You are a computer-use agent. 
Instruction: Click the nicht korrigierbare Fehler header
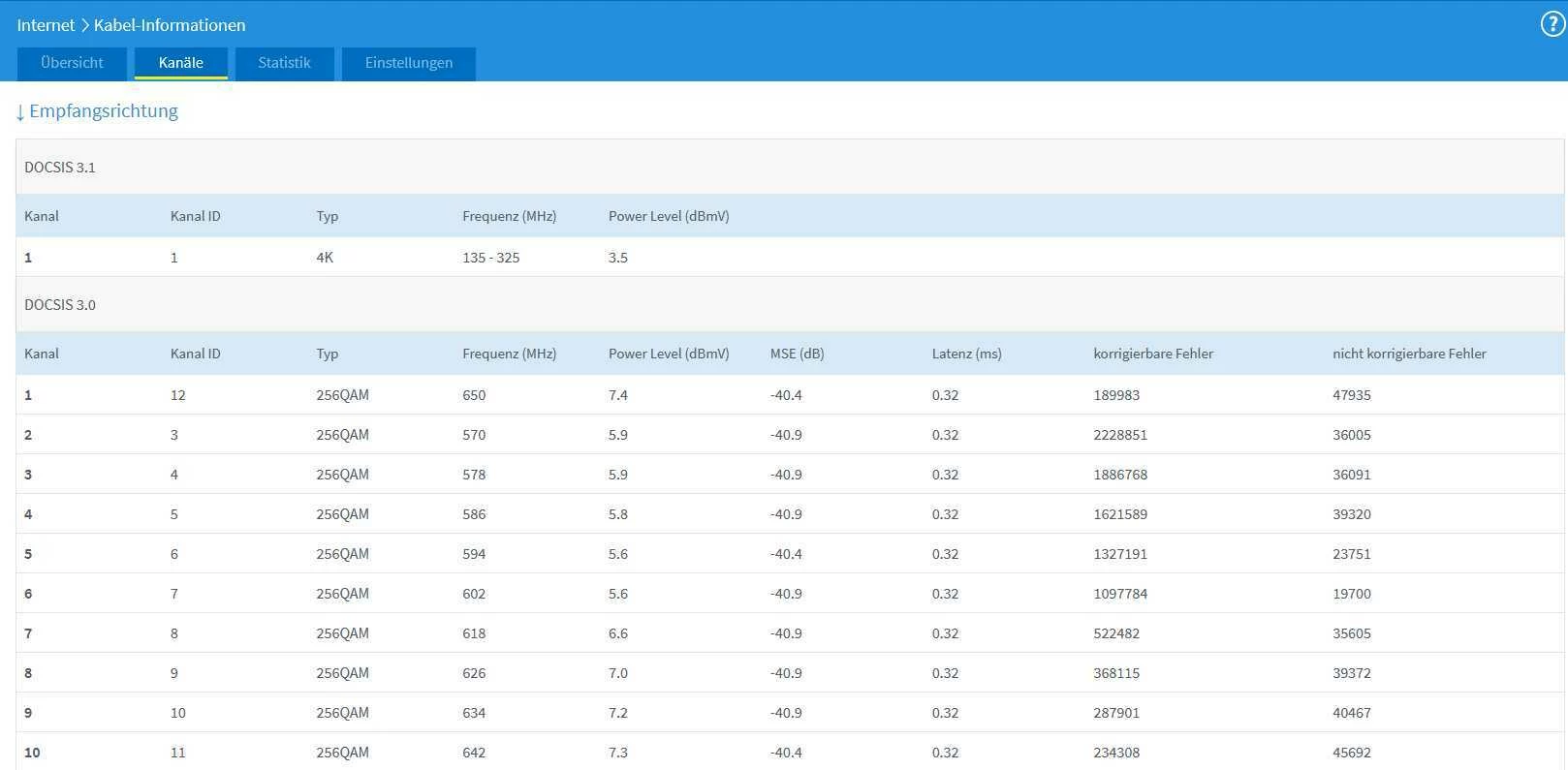coord(1409,354)
